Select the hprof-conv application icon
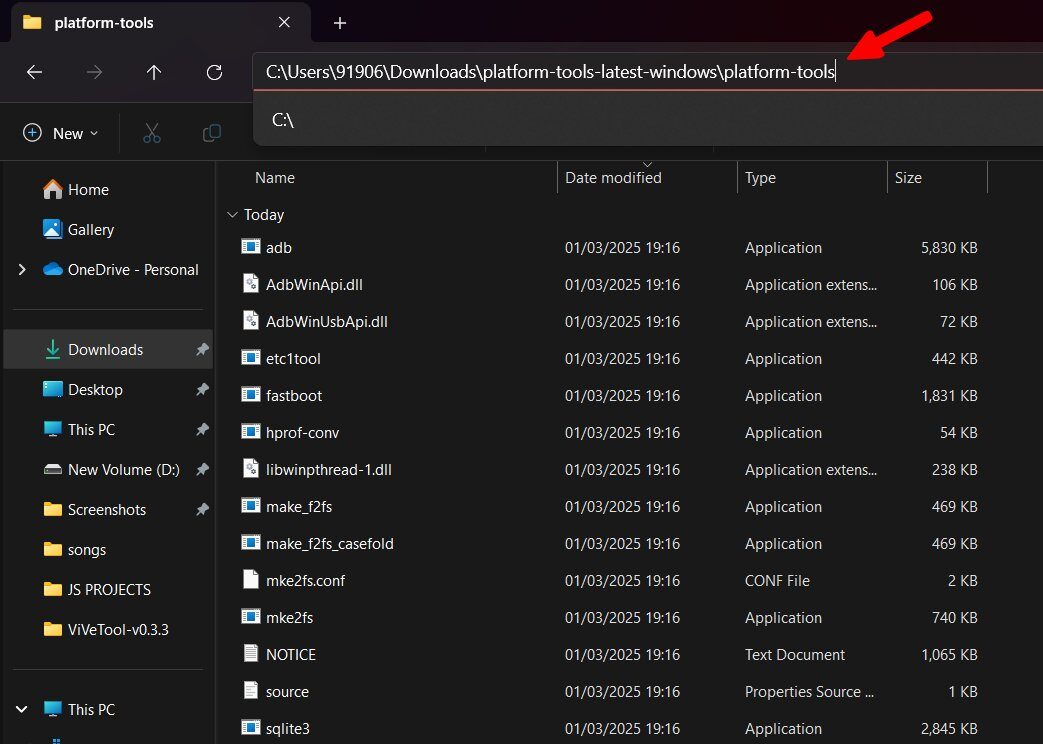The height and width of the screenshot is (744, 1043). [250, 432]
